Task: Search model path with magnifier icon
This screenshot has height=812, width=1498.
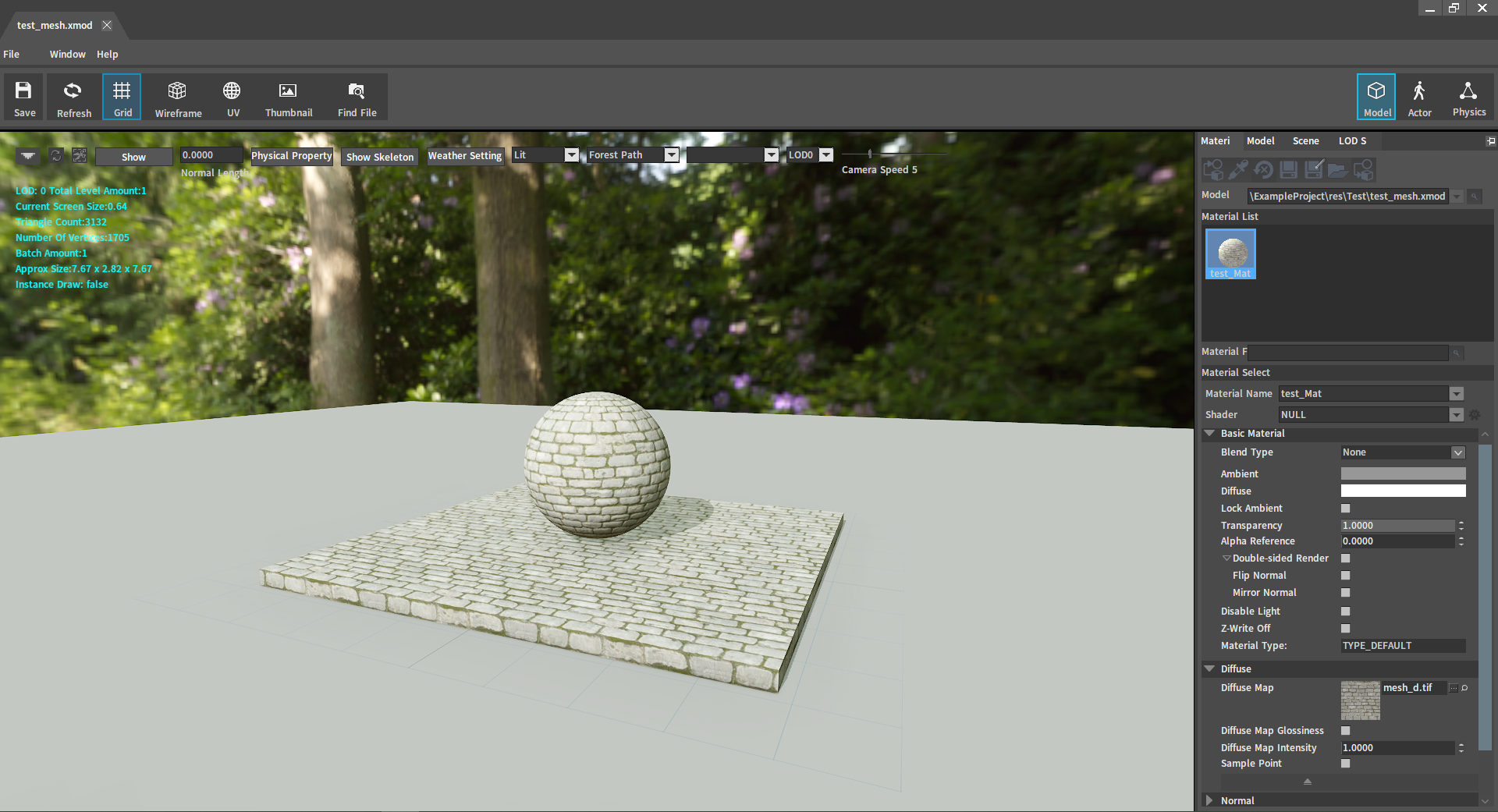Action: [1475, 197]
